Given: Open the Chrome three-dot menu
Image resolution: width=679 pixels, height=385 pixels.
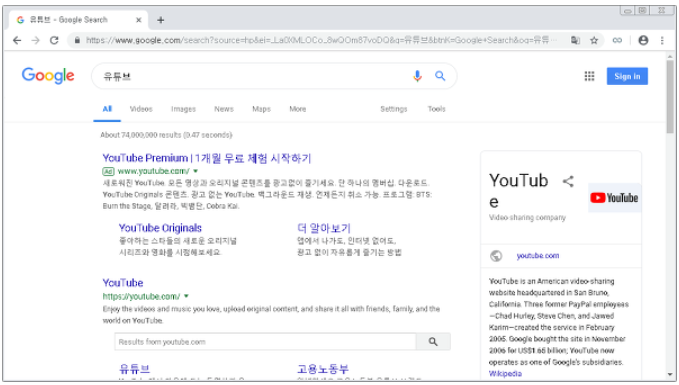Looking at the screenshot, I should [662, 40].
